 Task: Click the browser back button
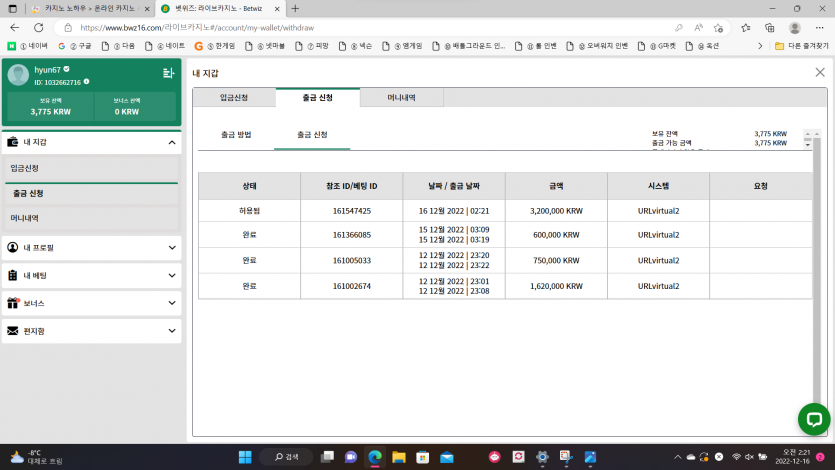15,28
